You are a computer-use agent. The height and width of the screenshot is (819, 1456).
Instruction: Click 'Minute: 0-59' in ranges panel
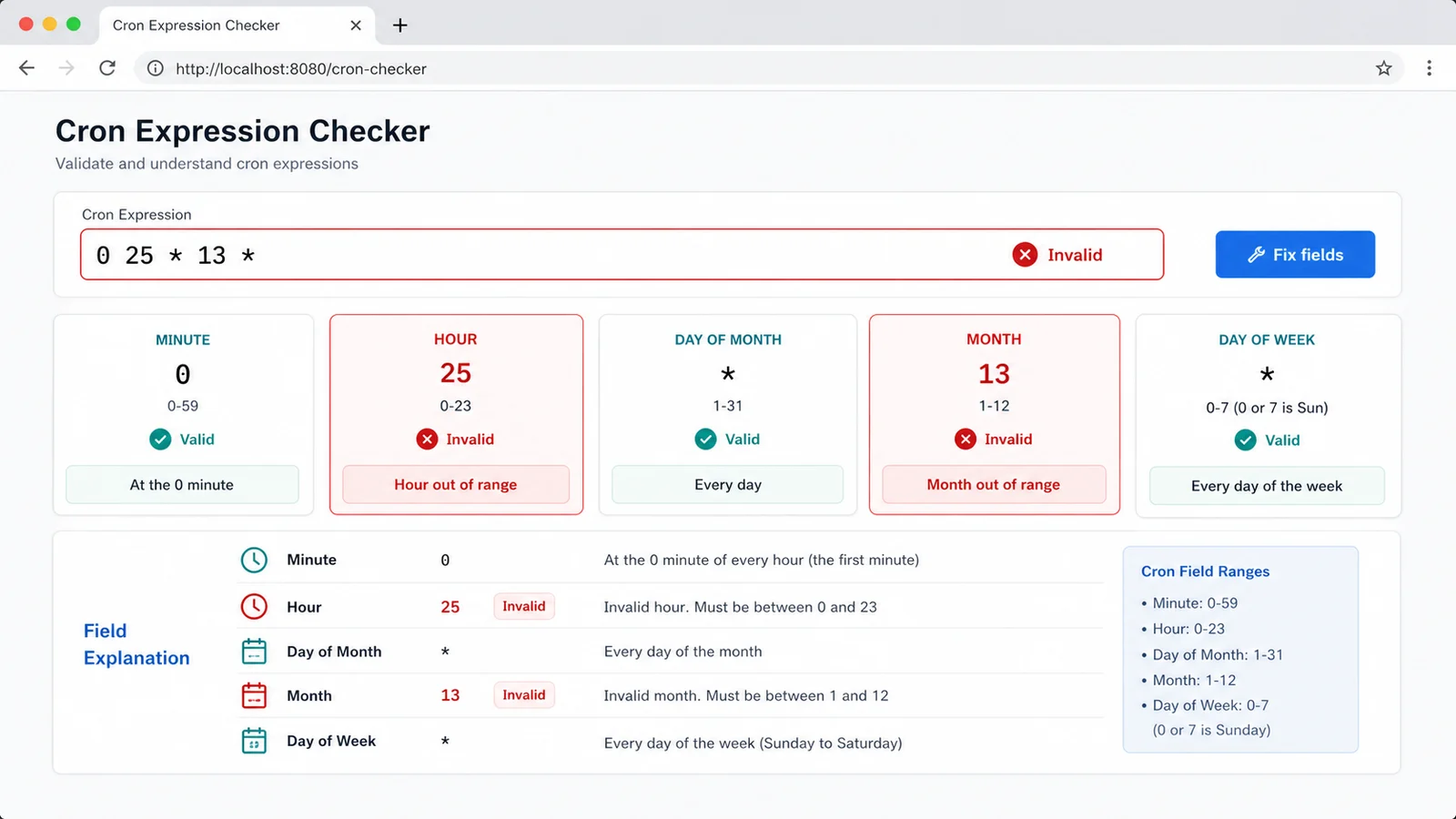tap(1195, 603)
